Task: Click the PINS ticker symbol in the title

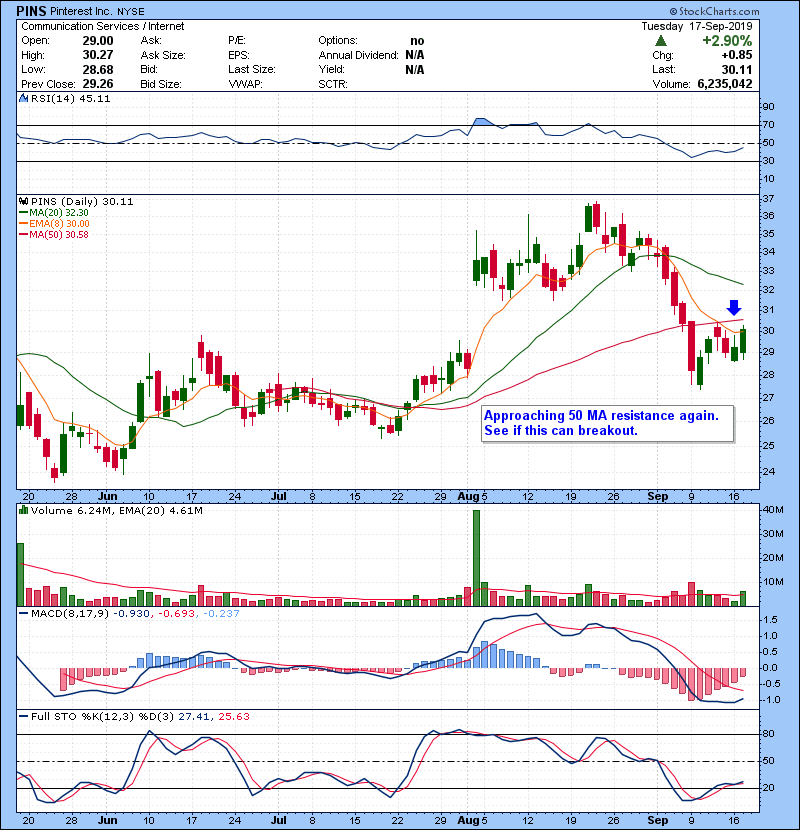Action: pyautogui.click(x=31, y=11)
